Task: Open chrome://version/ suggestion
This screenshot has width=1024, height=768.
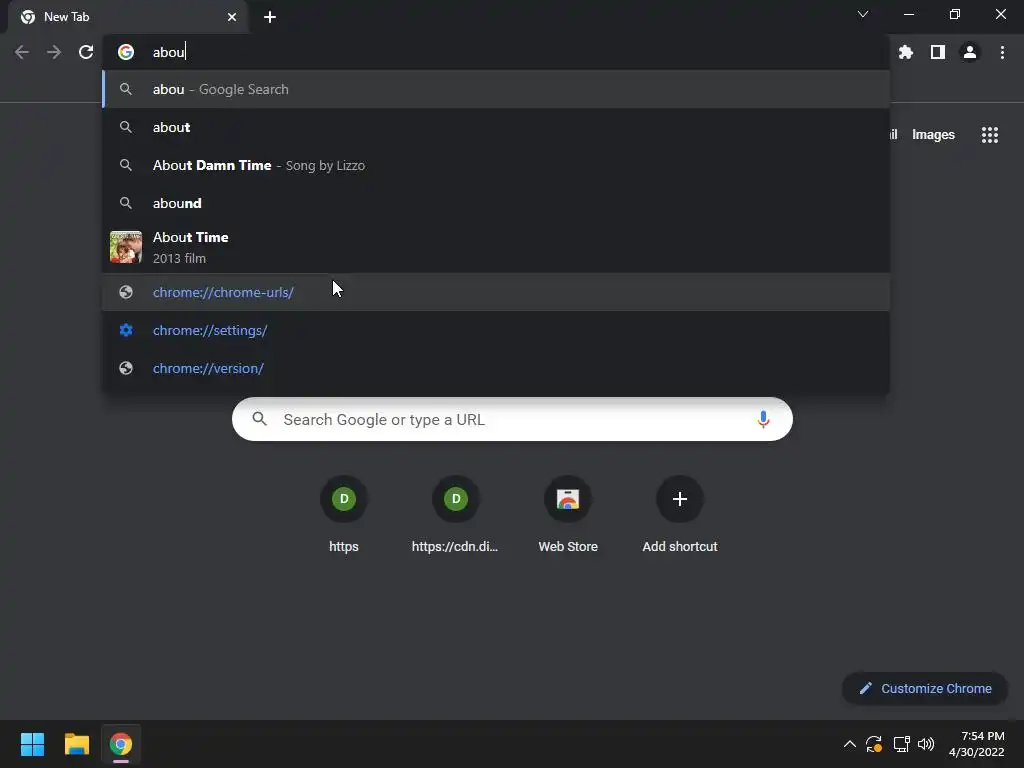Action: [496, 368]
